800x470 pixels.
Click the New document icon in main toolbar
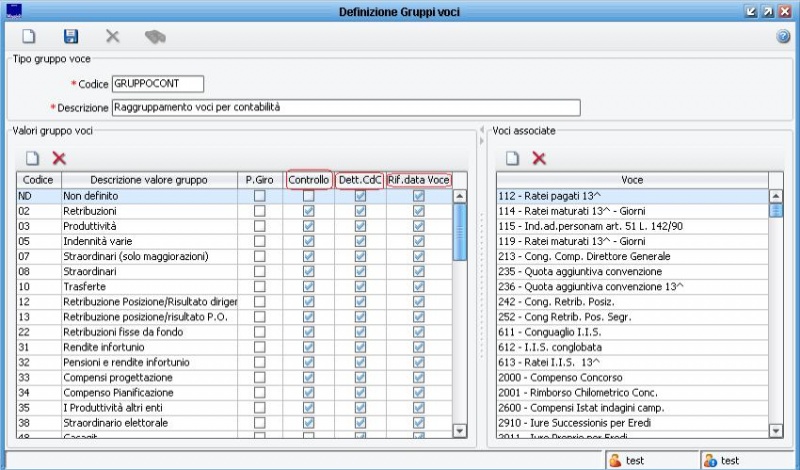[29, 36]
